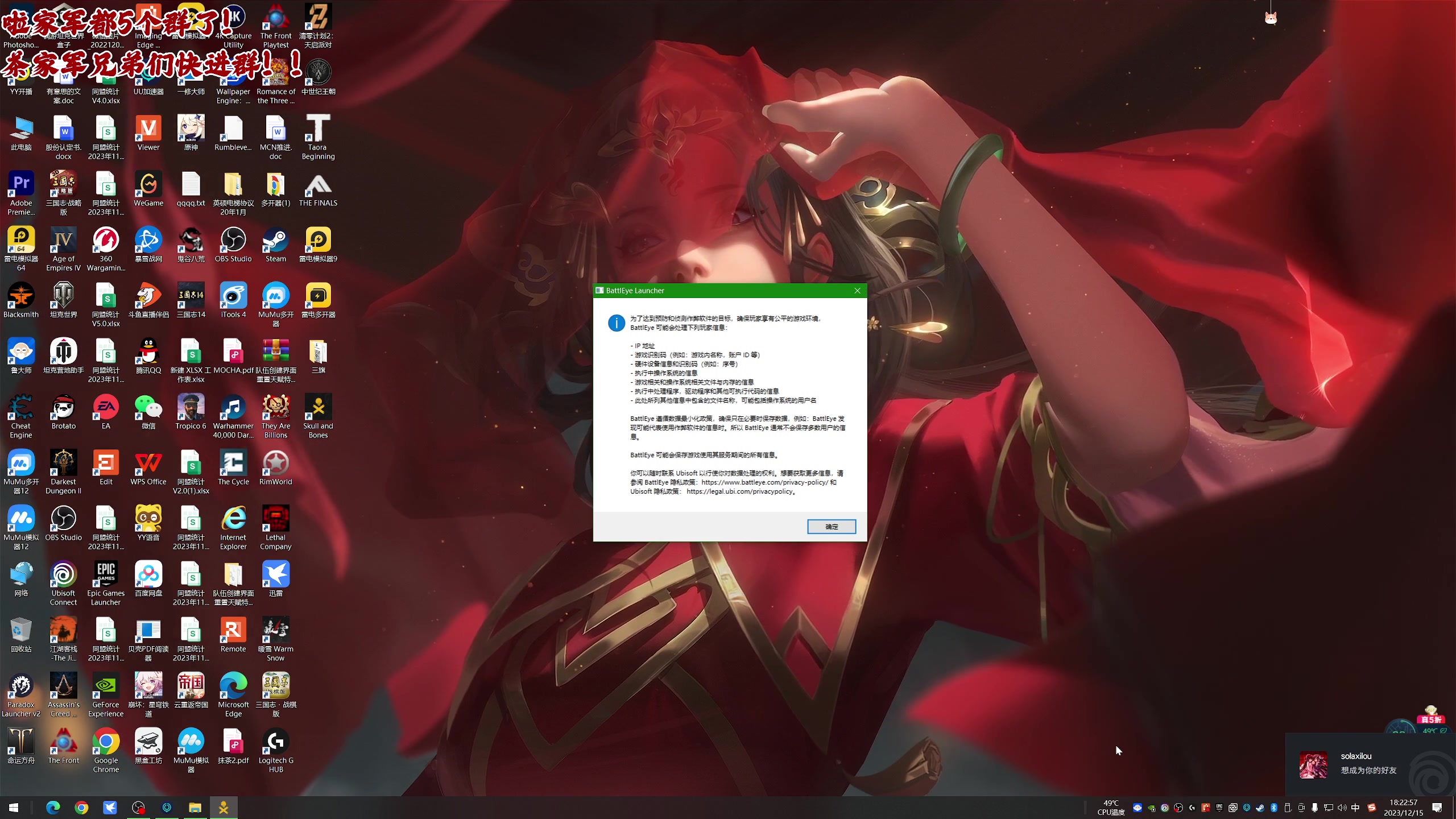Open 百度网盘 desktop icon
1456x819 pixels.
tap(148, 580)
